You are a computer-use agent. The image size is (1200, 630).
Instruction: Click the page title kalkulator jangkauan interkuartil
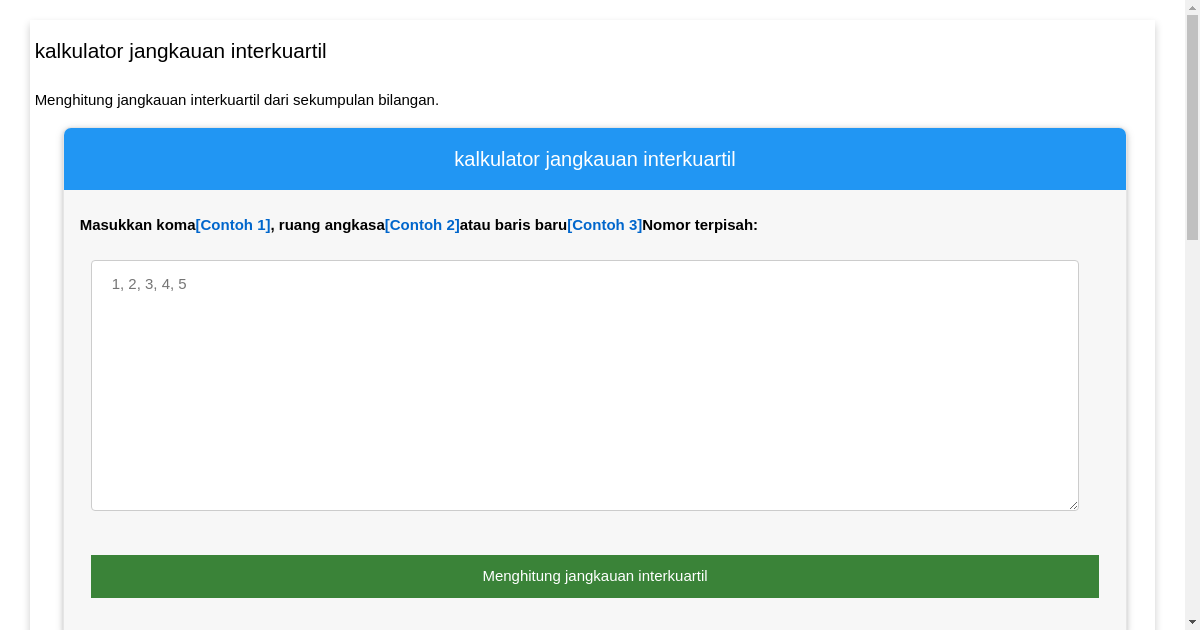[x=179, y=51]
